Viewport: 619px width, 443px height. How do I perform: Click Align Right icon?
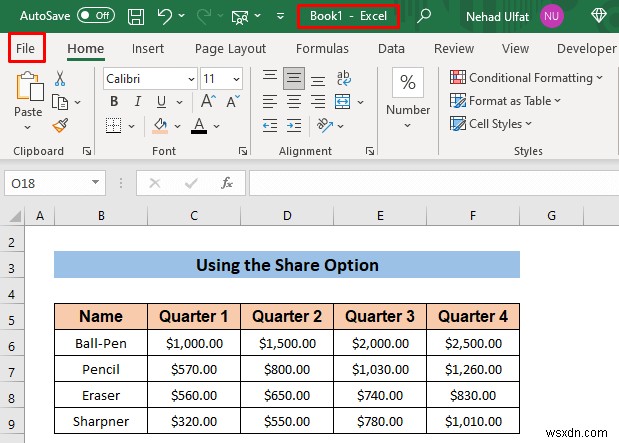click(x=318, y=102)
